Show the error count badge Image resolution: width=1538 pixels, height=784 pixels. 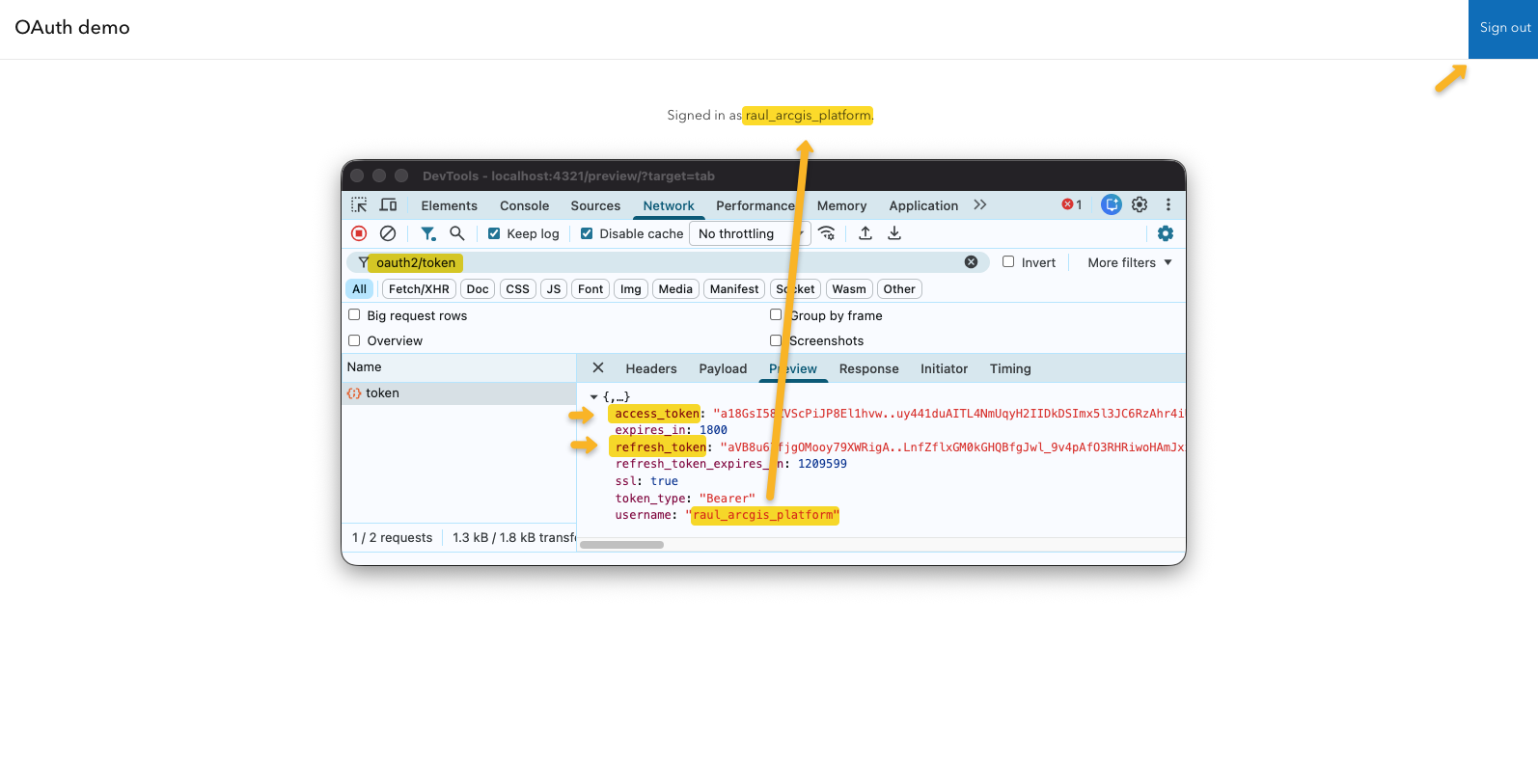click(1072, 204)
